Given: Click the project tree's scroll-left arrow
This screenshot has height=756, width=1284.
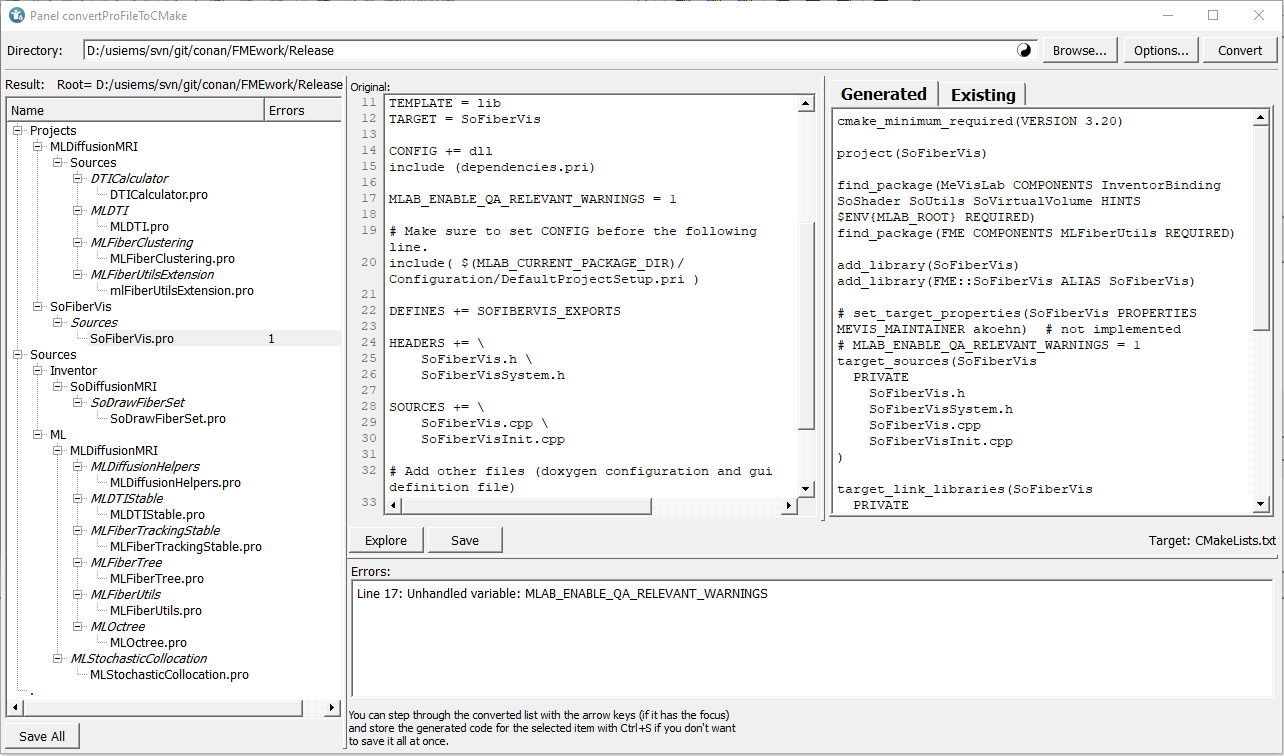Looking at the screenshot, I should coord(14,708).
